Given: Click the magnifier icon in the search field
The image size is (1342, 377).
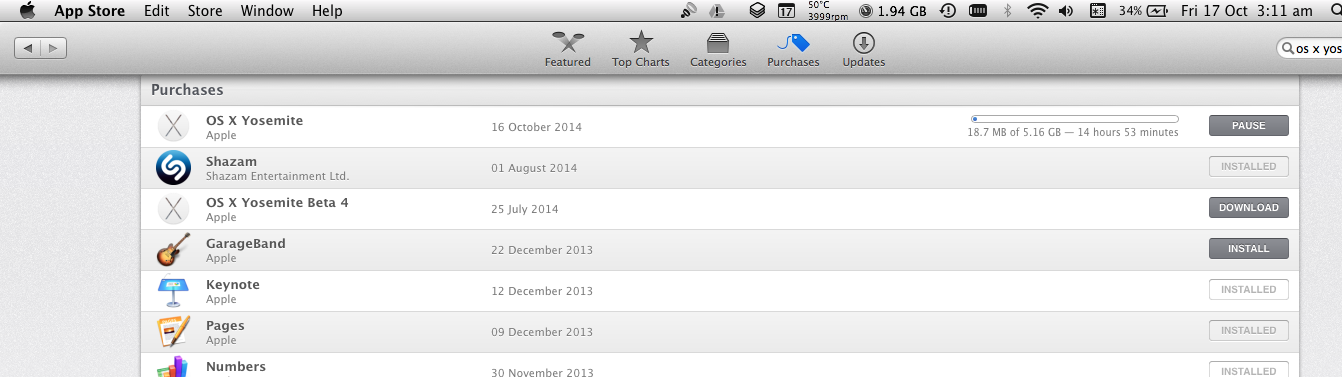Looking at the screenshot, I should [1288, 48].
